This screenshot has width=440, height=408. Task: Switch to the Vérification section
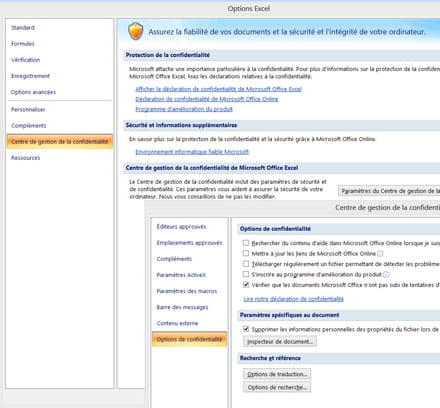click(25, 60)
